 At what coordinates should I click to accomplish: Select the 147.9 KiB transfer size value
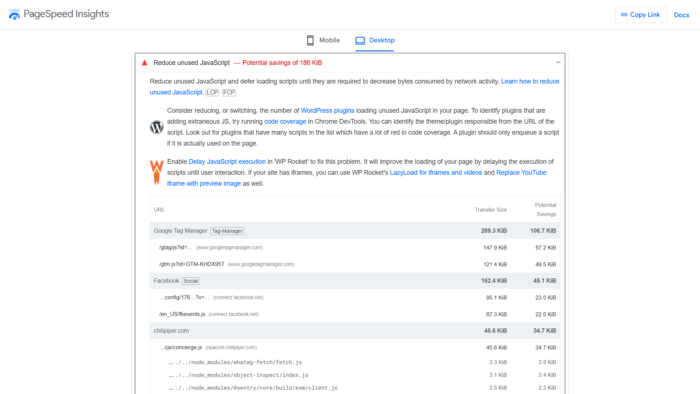[x=495, y=248]
